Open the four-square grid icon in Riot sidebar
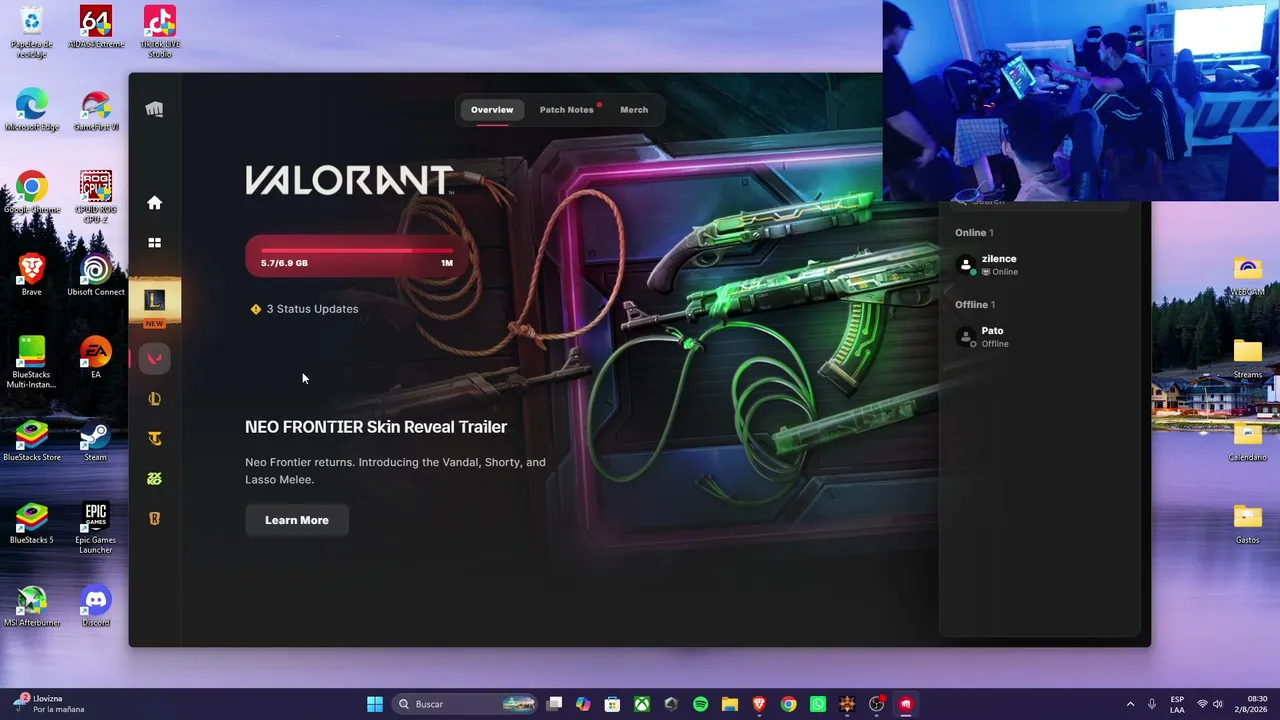The width and height of the screenshot is (1280, 720). (154, 243)
